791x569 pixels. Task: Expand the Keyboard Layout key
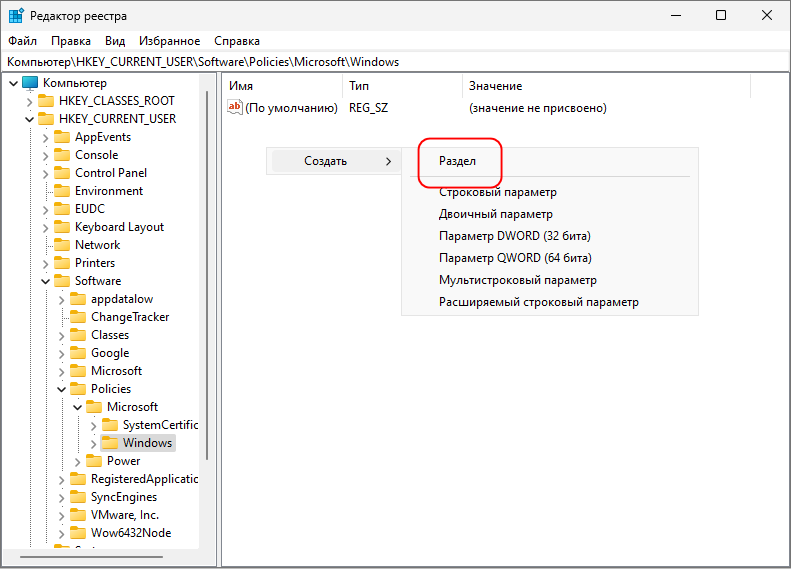click(x=45, y=227)
